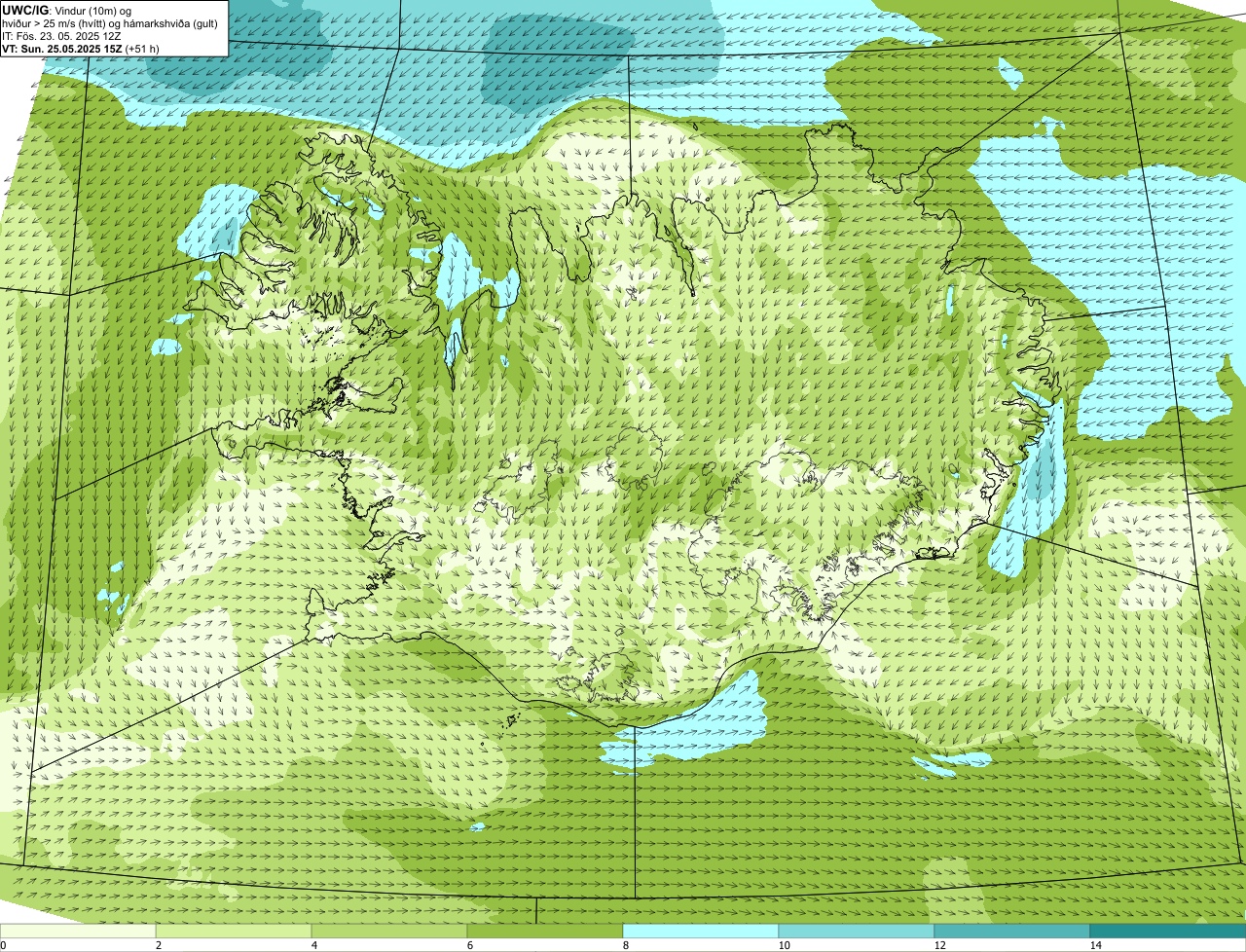Click the title line 'UWC/IG: Vindur (10m) og'
This screenshot has height=952, width=1246.
(x=67, y=11)
